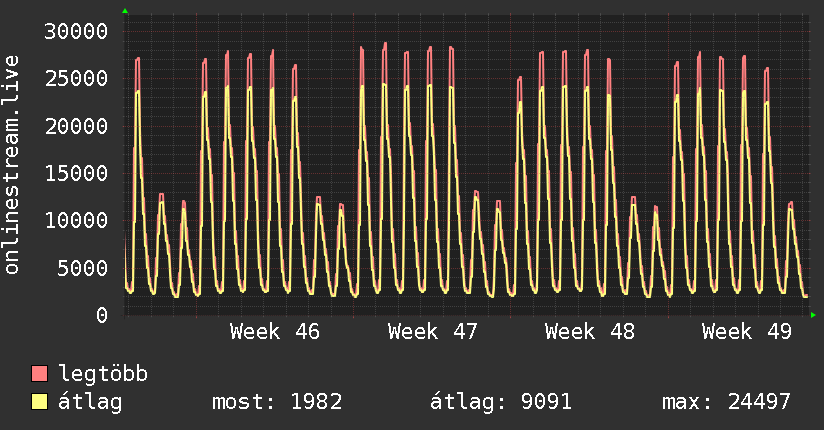The image size is (824, 430).
Task: Click the 'max: 24497' statistic
Action: pyautogui.click(x=726, y=402)
